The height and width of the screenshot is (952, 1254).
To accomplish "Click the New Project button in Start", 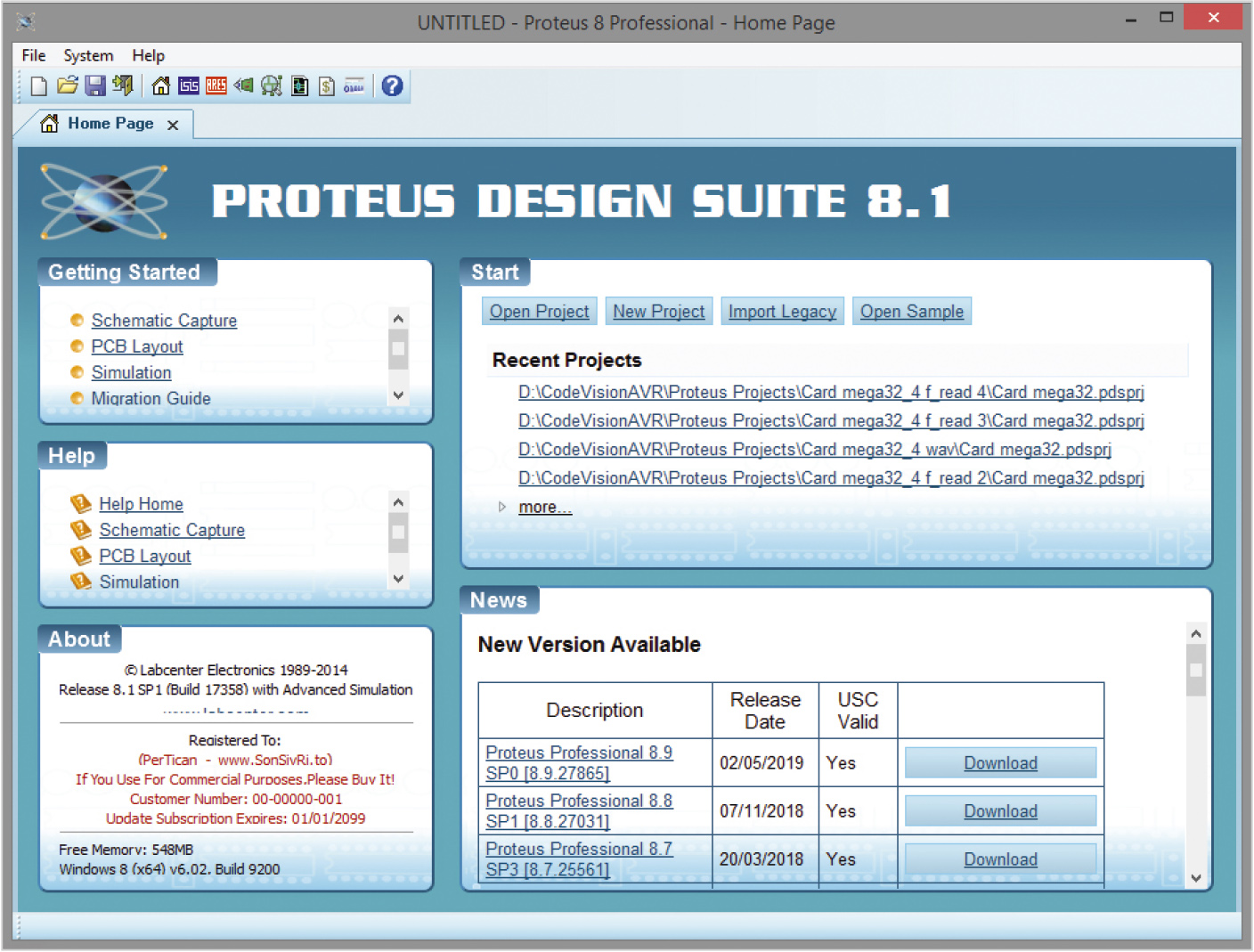I will [x=659, y=312].
